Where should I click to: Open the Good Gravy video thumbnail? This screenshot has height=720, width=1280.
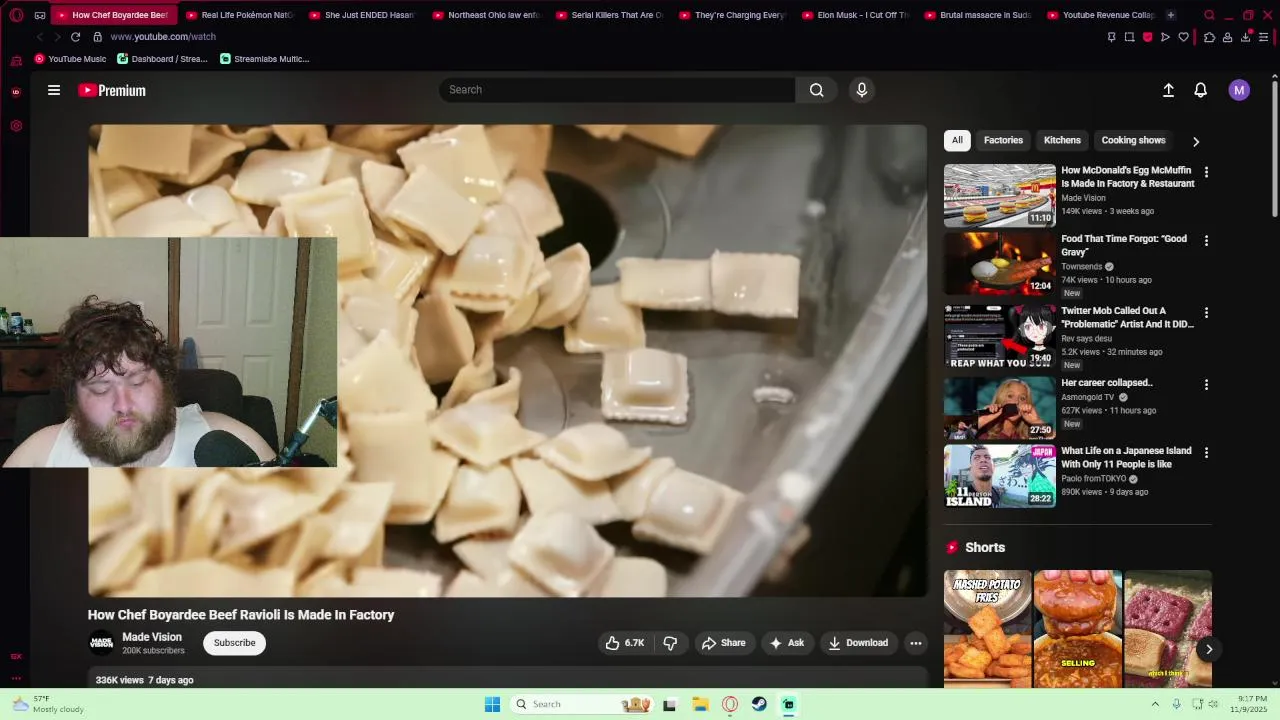pos(999,264)
